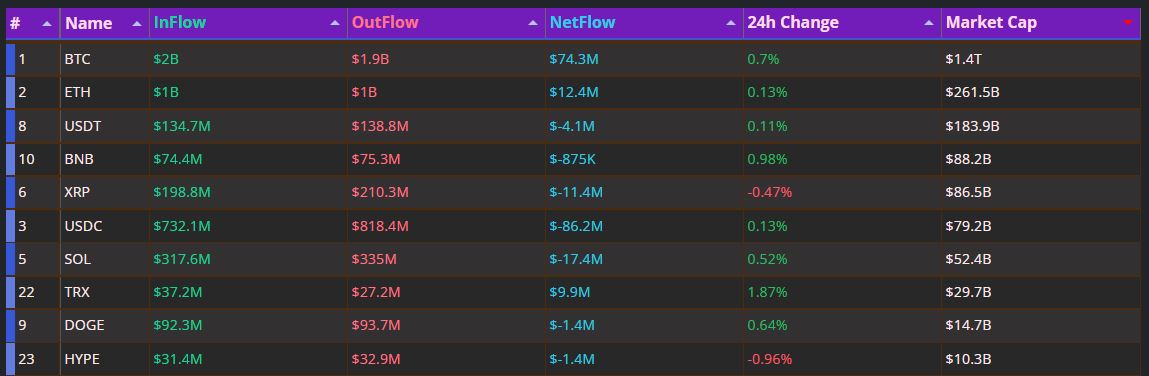Click TRX market cap $29.7B
The height and width of the screenshot is (376, 1149).
[x=969, y=292]
